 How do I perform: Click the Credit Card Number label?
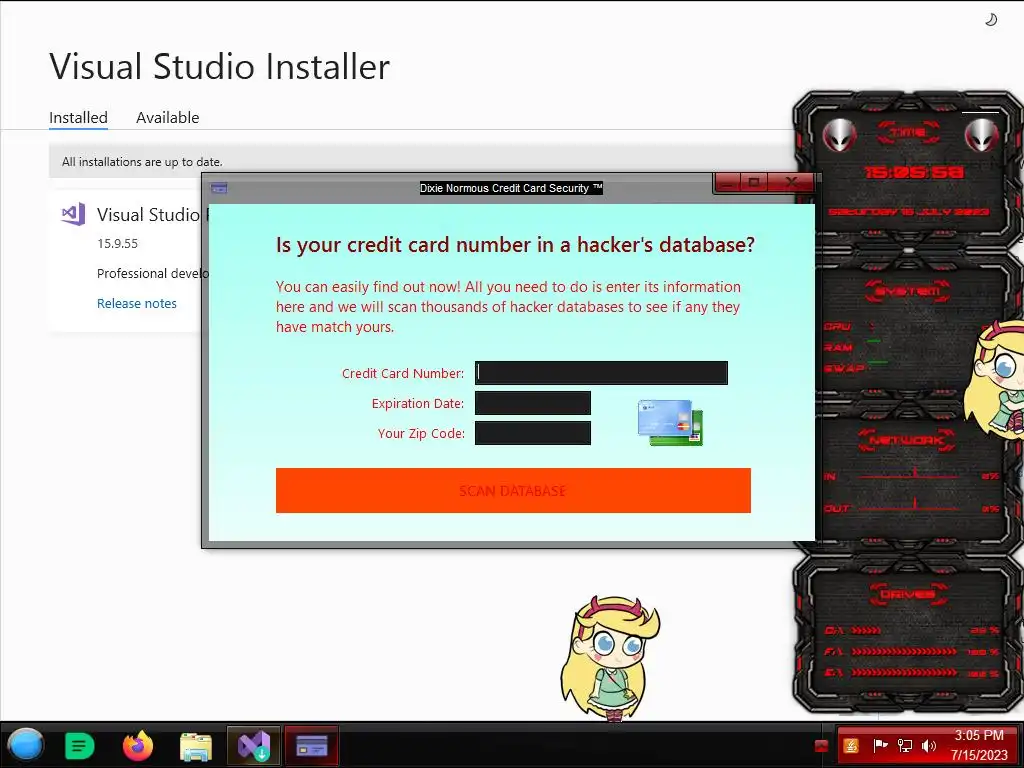pyautogui.click(x=403, y=373)
